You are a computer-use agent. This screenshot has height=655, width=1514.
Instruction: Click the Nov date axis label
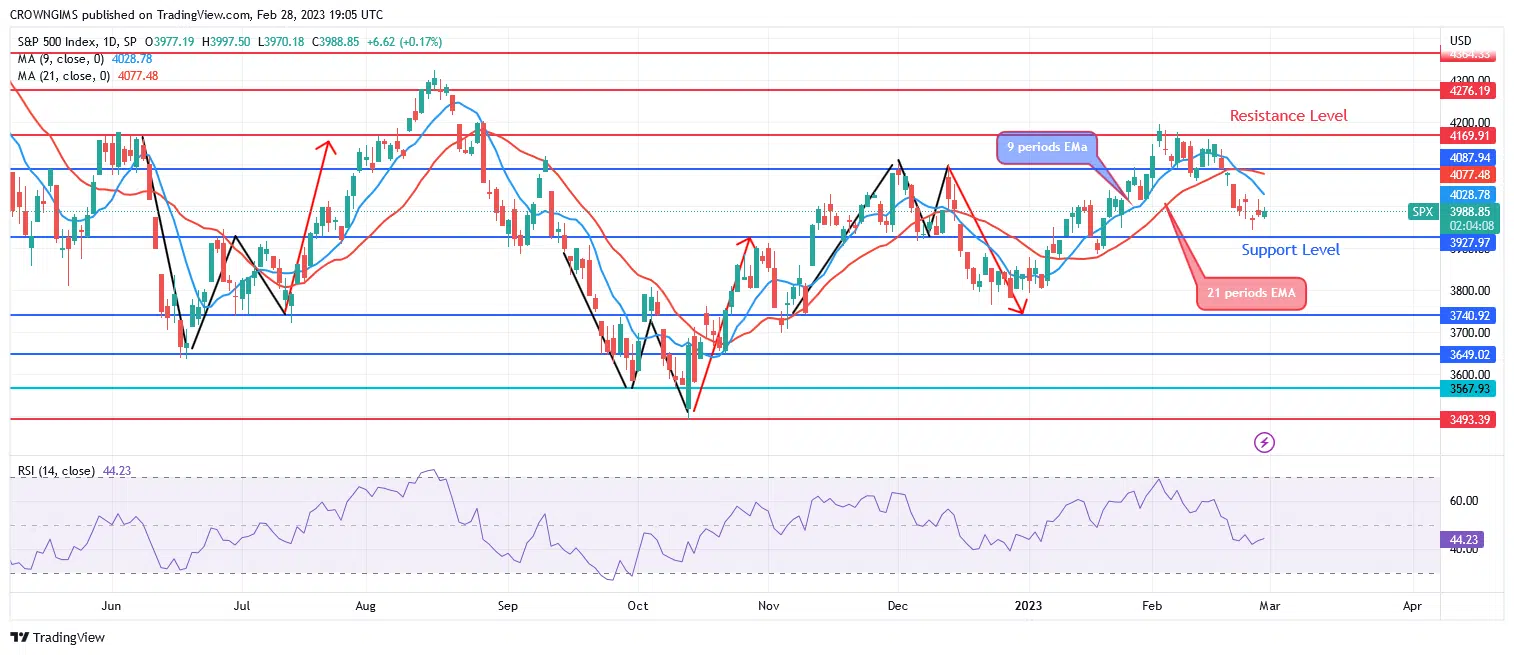pos(767,606)
